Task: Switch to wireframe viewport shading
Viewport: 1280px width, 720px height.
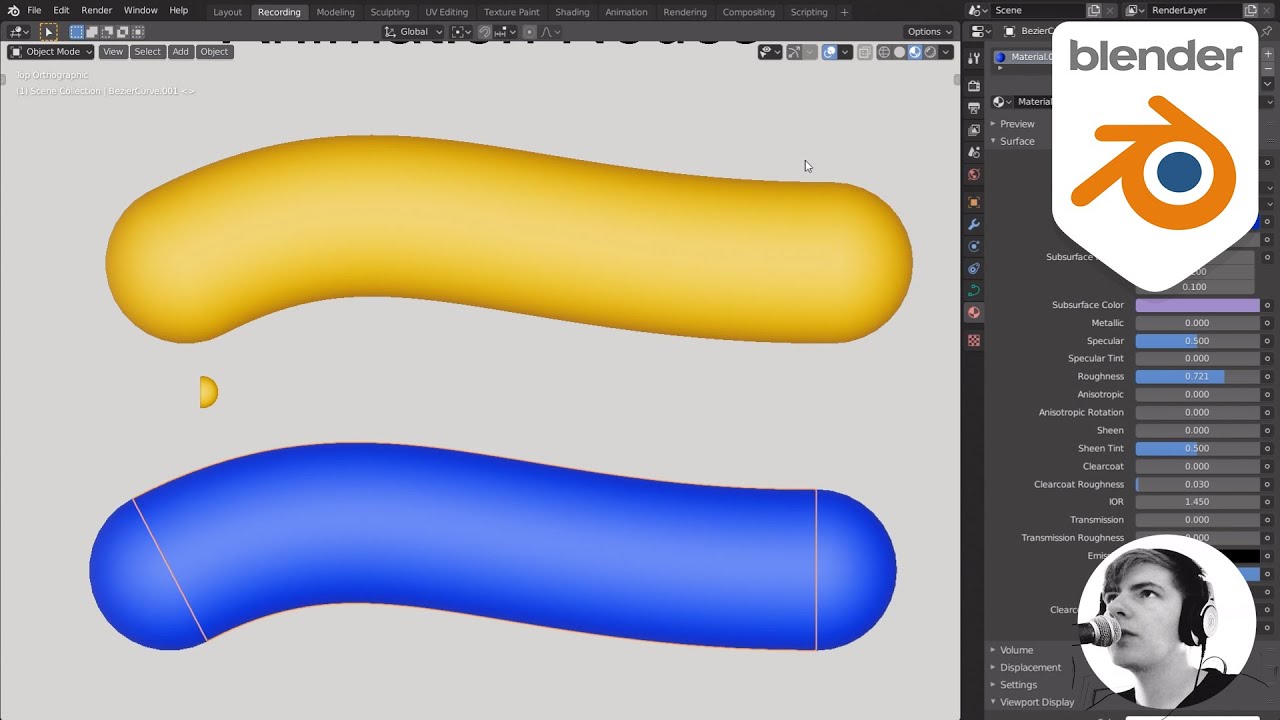Action: pos(884,52)
